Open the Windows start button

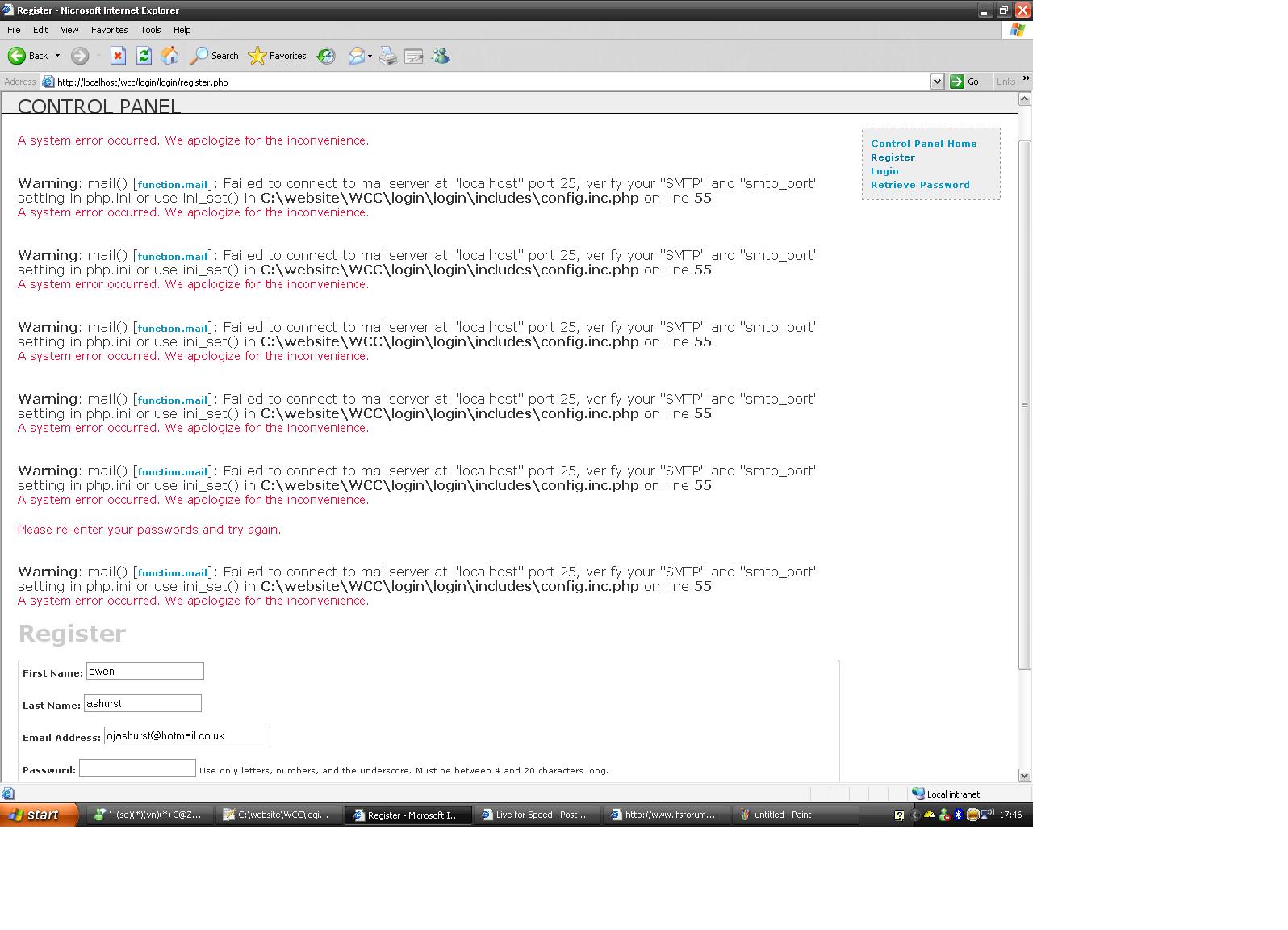(39, 815)
